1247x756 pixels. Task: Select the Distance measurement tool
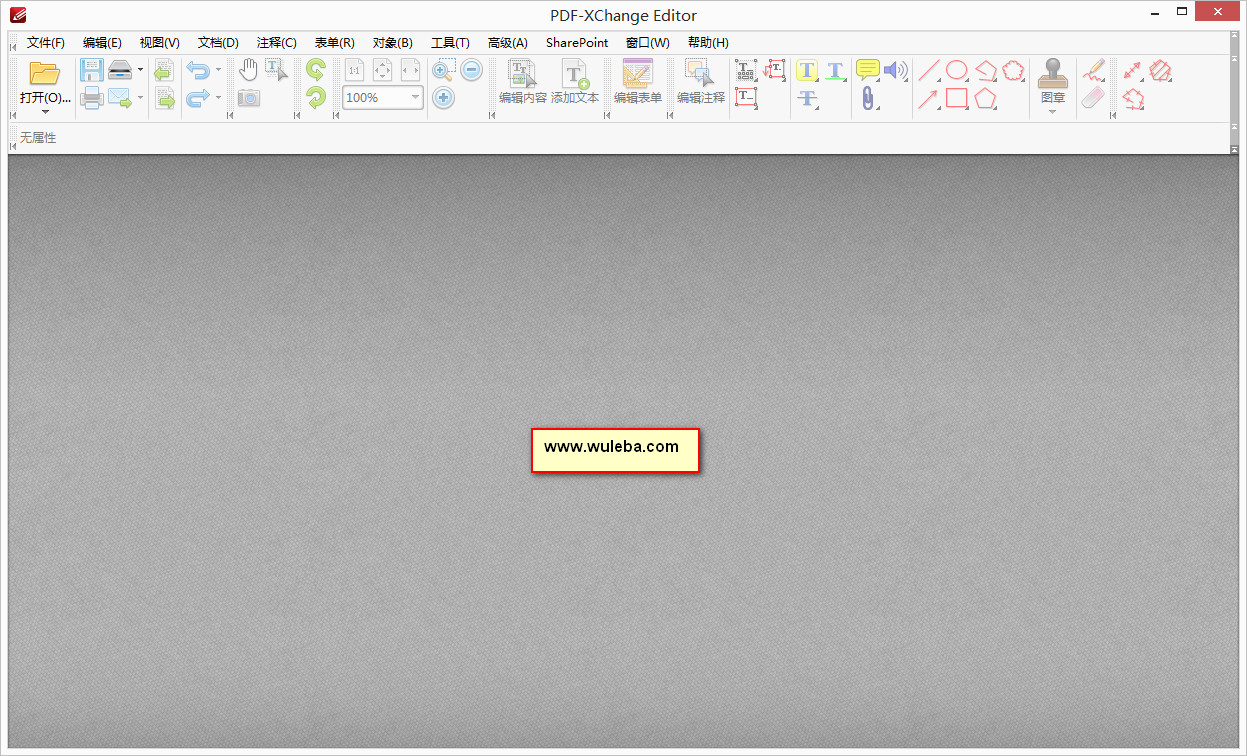1132,70
